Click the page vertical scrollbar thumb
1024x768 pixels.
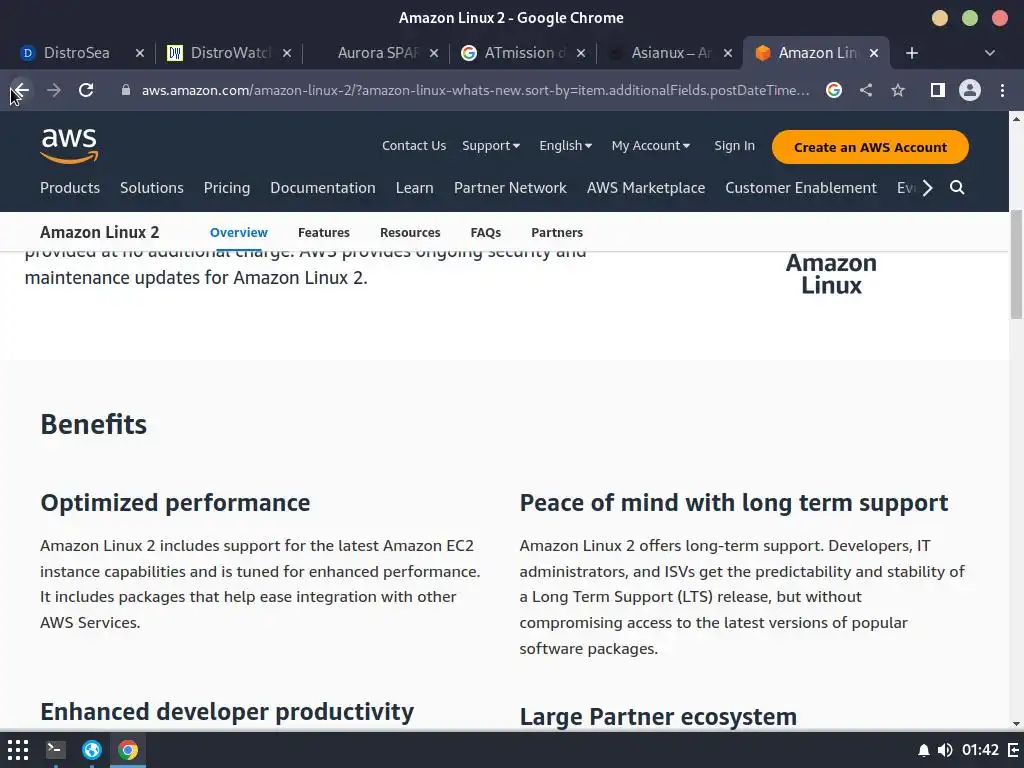pyautogui.click(x=1016, y=265)
